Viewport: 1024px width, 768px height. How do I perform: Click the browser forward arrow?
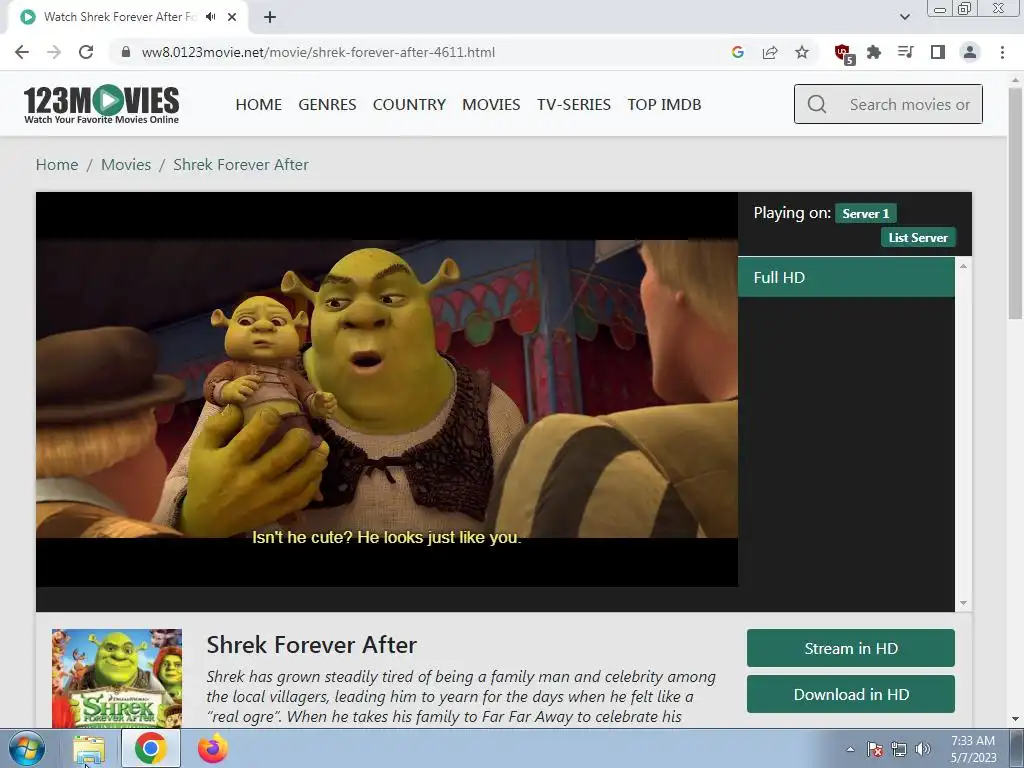[54, 52]
